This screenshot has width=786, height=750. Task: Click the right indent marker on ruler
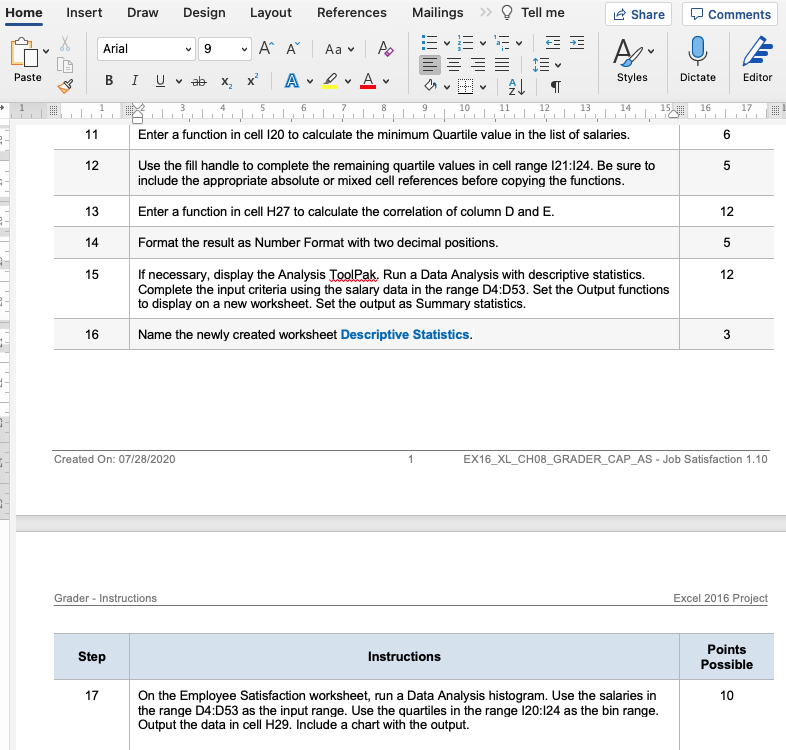pos(674,113)
